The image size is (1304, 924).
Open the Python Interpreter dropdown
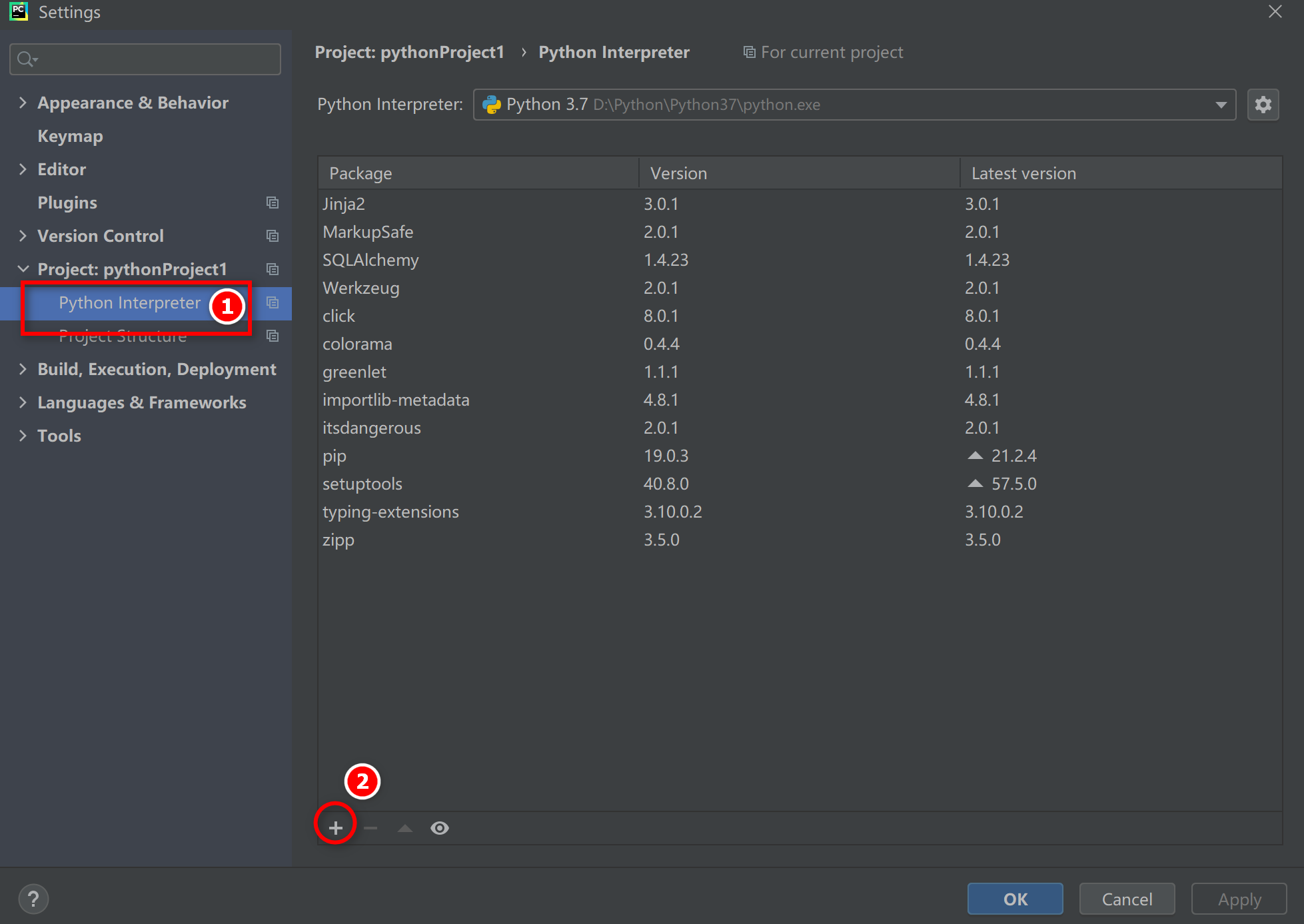coord(1221,105)
